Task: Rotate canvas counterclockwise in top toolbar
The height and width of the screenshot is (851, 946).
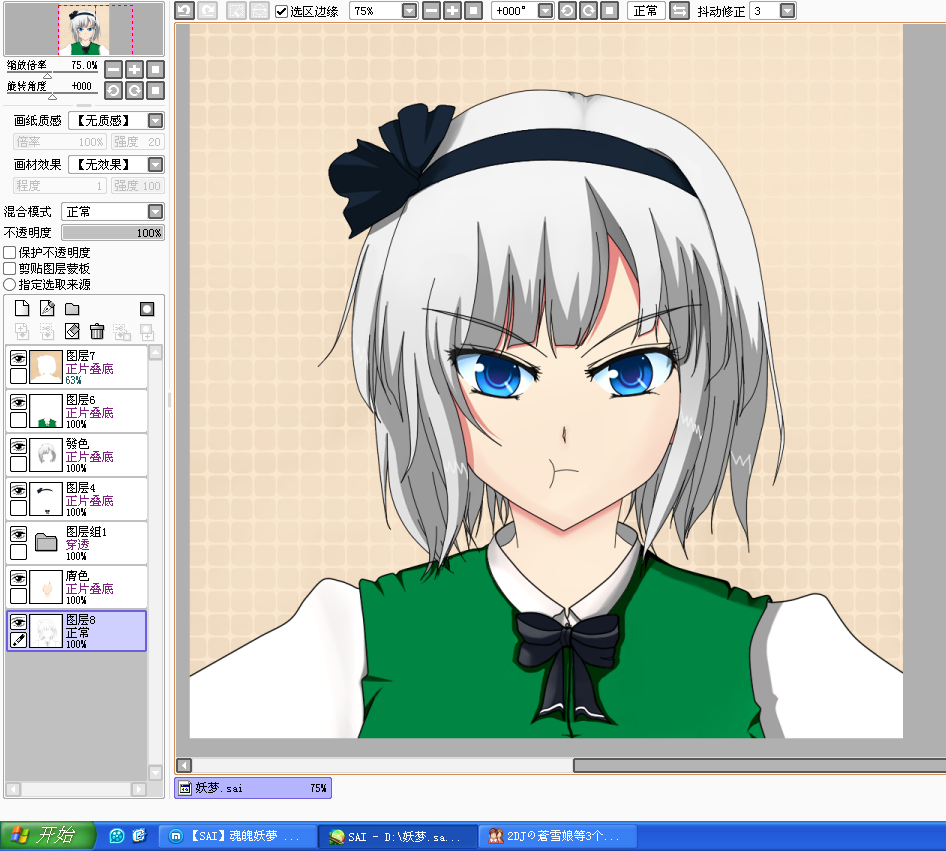Action: [x=567, y=11]
